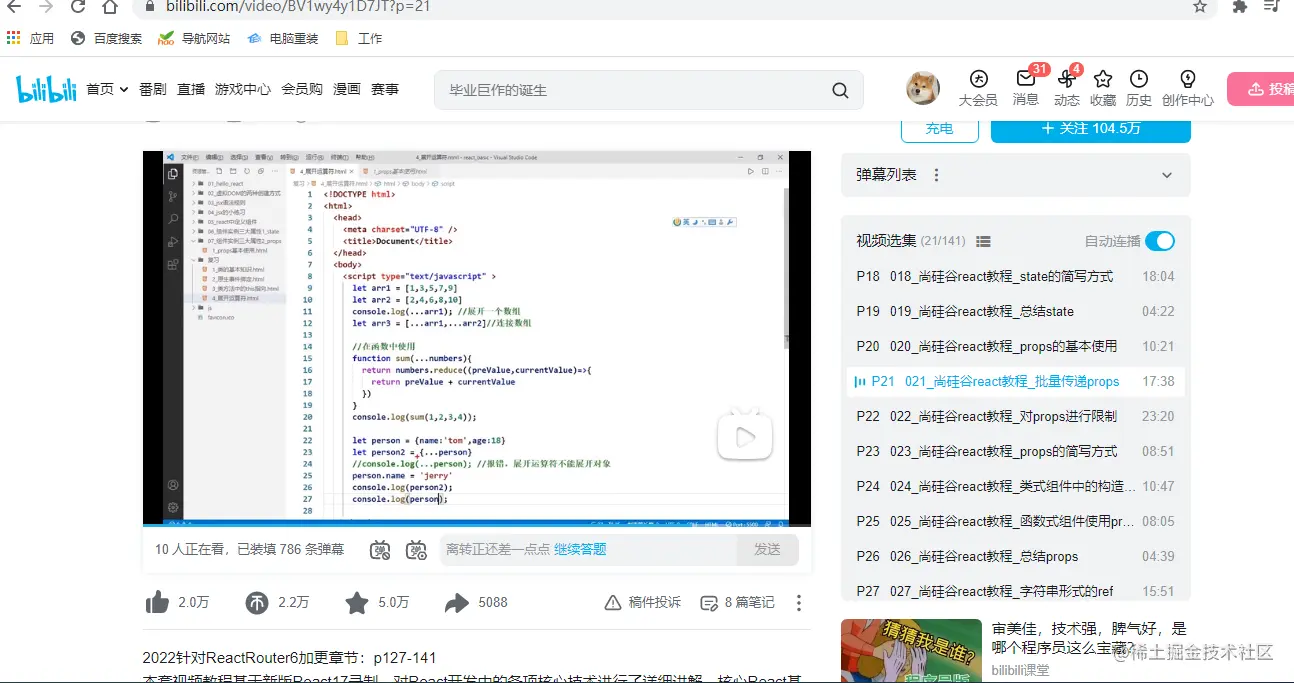The width and height of the screenshot is (1294, 683).
Task: Click browser bookmark star icon
Action: pyautogui.click(x=1200, y=6)
